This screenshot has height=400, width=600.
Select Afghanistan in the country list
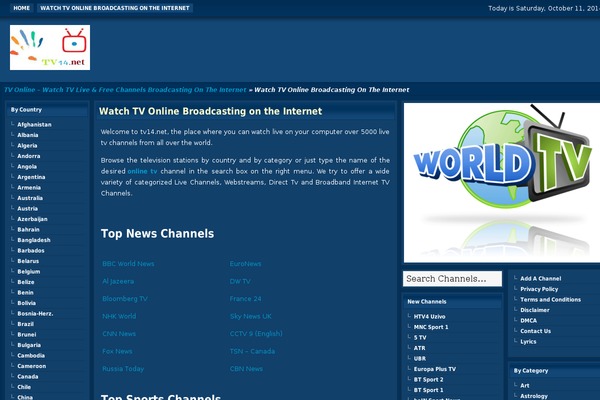[x=34, y=124]
